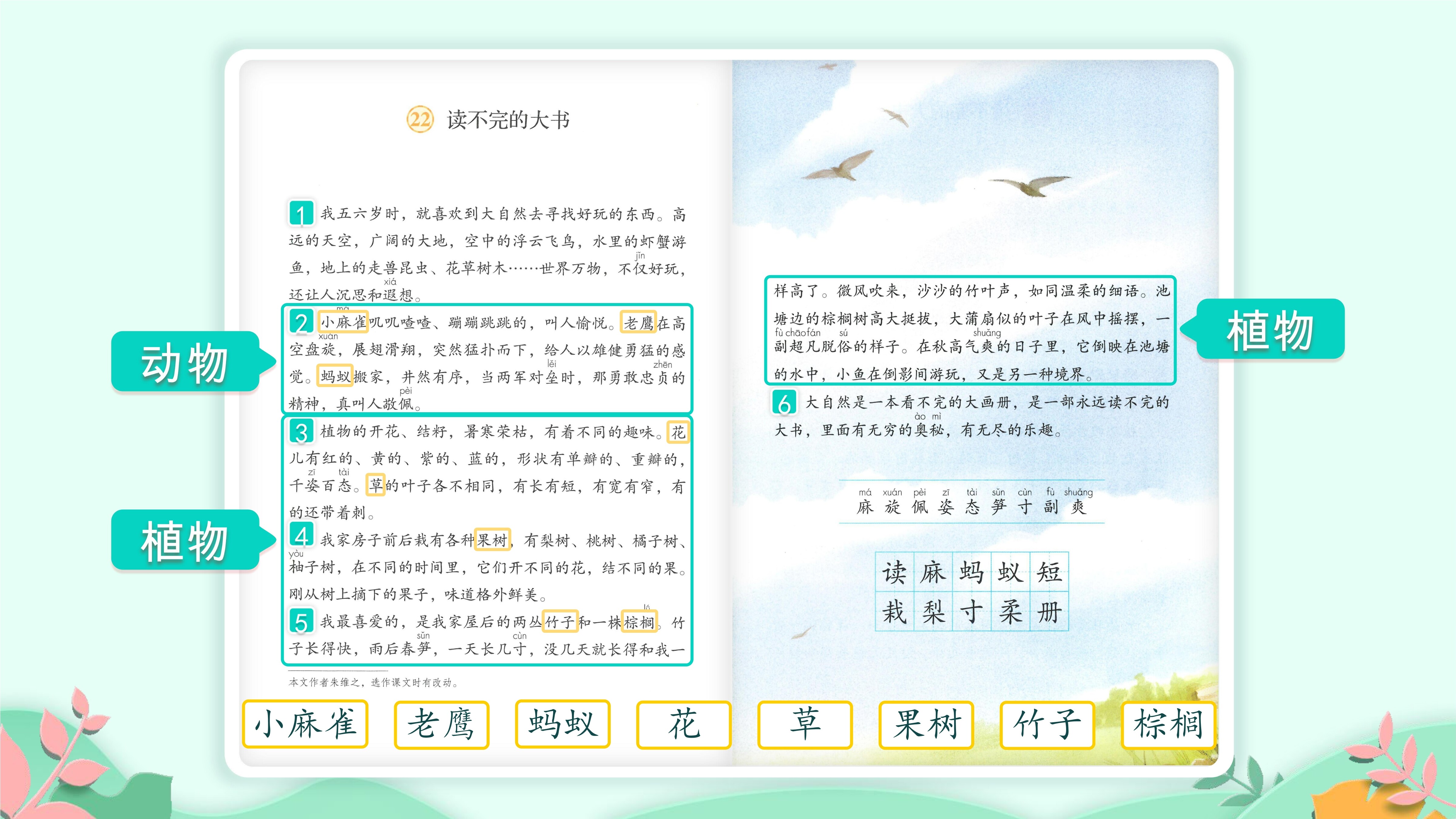Click 态 in the pinyin character list

pyautogui.click(x=972, y=507)
